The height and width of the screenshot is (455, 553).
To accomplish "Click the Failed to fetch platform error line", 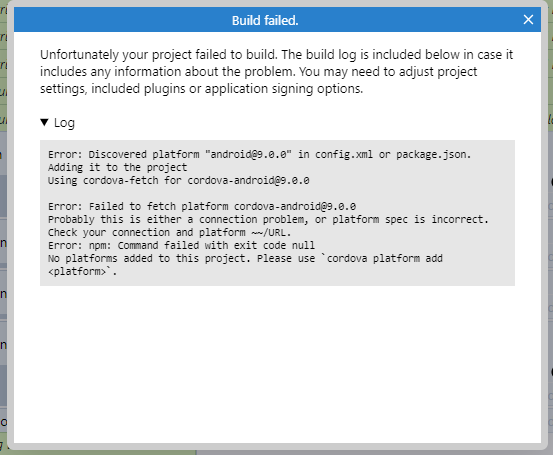I will point(202,206).
